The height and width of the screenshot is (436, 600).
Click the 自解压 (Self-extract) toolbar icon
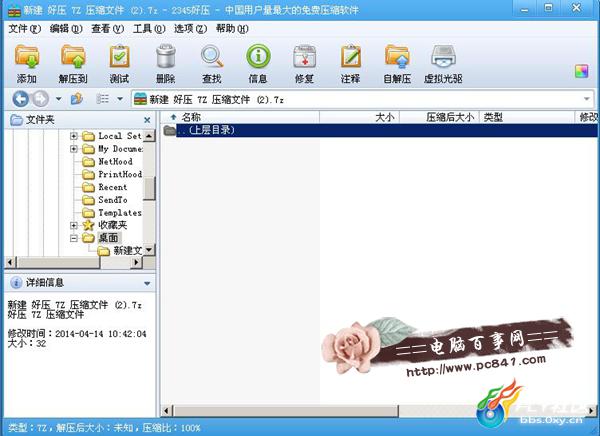(x=397, y=57)
